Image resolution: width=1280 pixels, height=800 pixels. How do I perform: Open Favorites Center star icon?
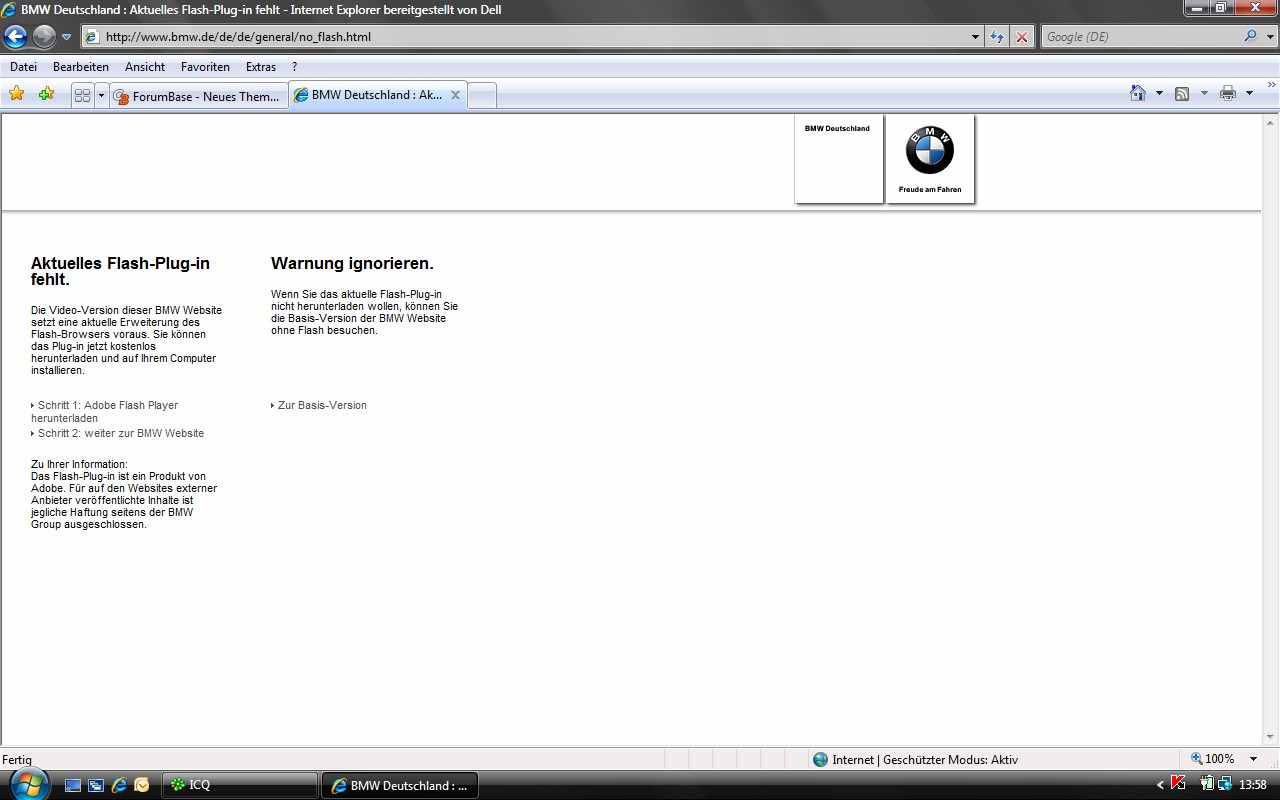(17, 94)
